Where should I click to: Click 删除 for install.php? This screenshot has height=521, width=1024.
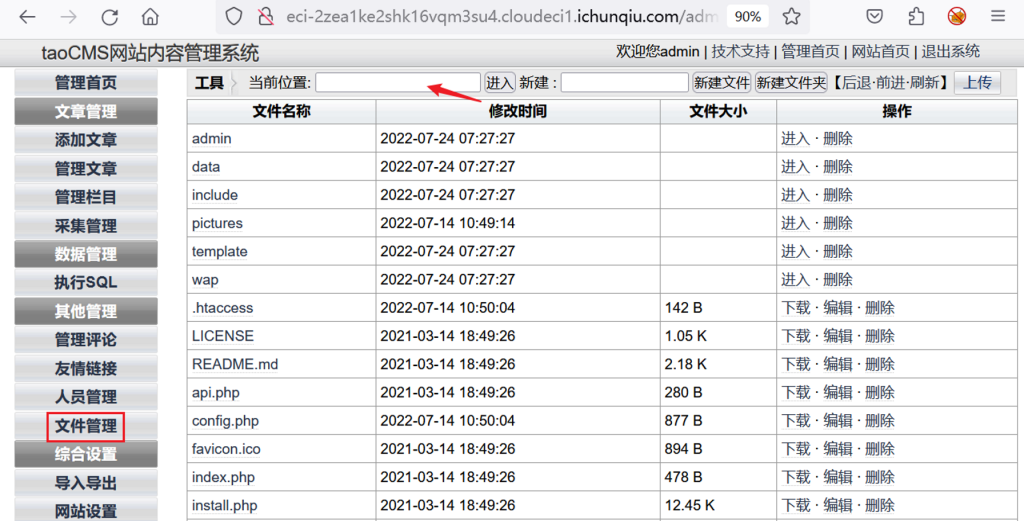[x=880, y=505]
